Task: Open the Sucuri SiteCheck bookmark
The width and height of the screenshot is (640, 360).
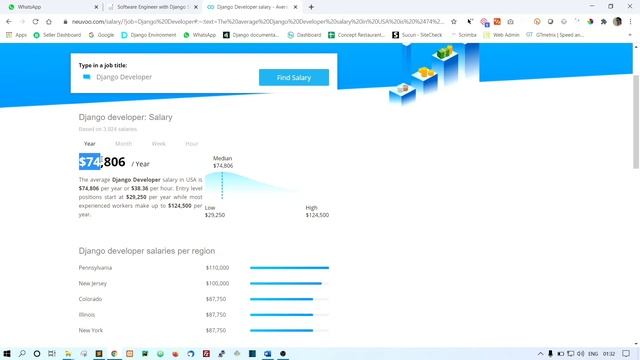Action: (417, 35)
